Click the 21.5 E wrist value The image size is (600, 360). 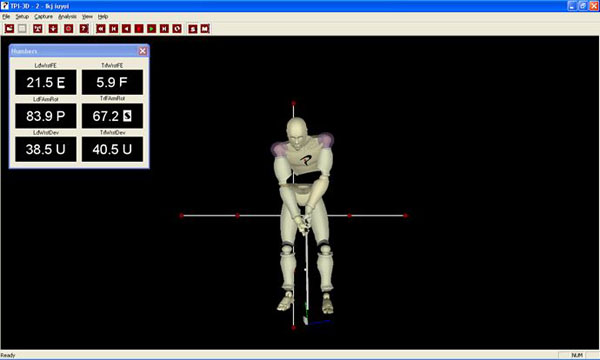point(46,82)
